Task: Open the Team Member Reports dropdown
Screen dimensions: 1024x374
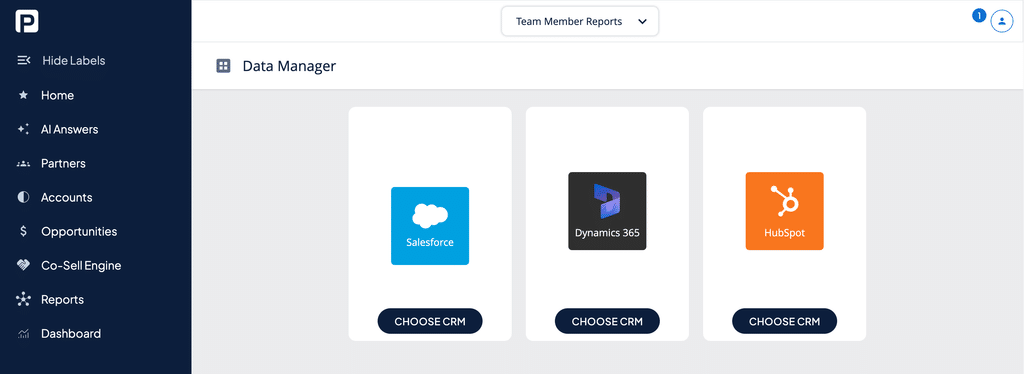Action: pos(580,22)
